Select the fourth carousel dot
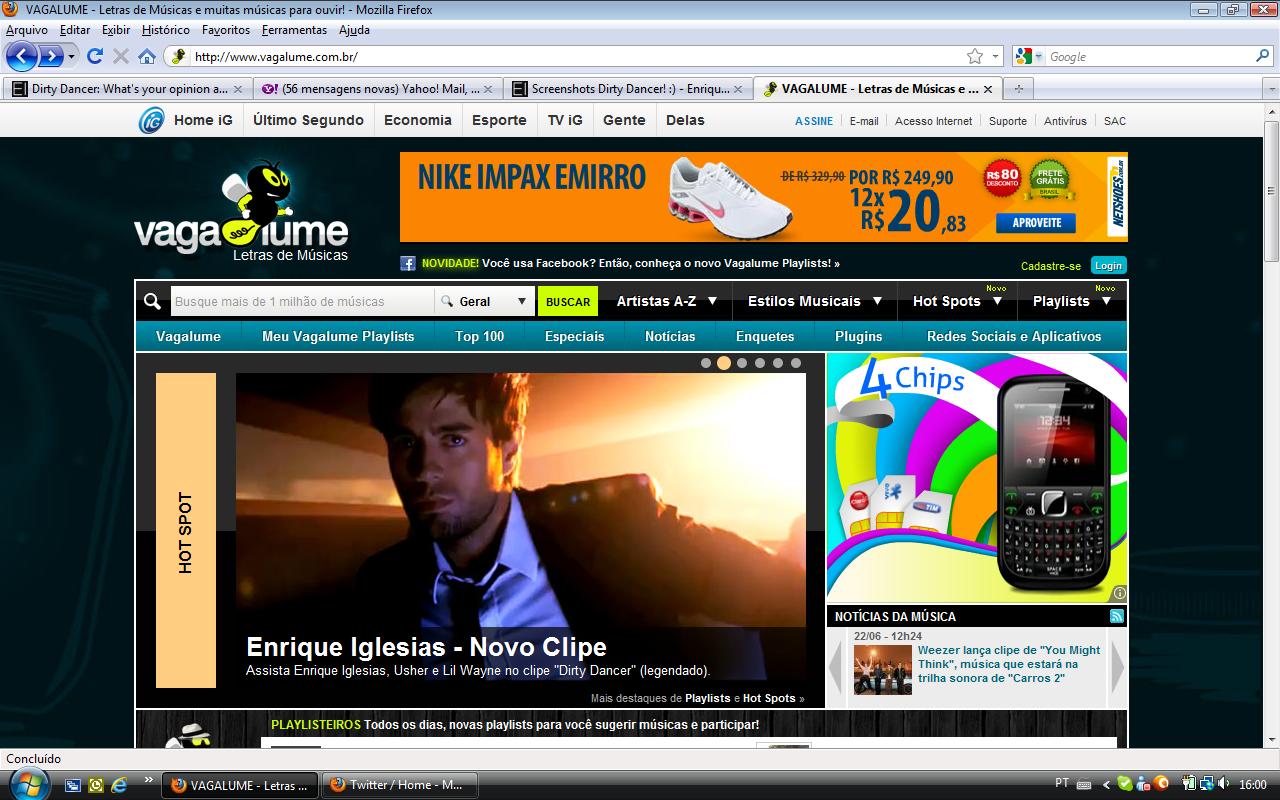Screen dimensions: 1280x800 (760, 363)
